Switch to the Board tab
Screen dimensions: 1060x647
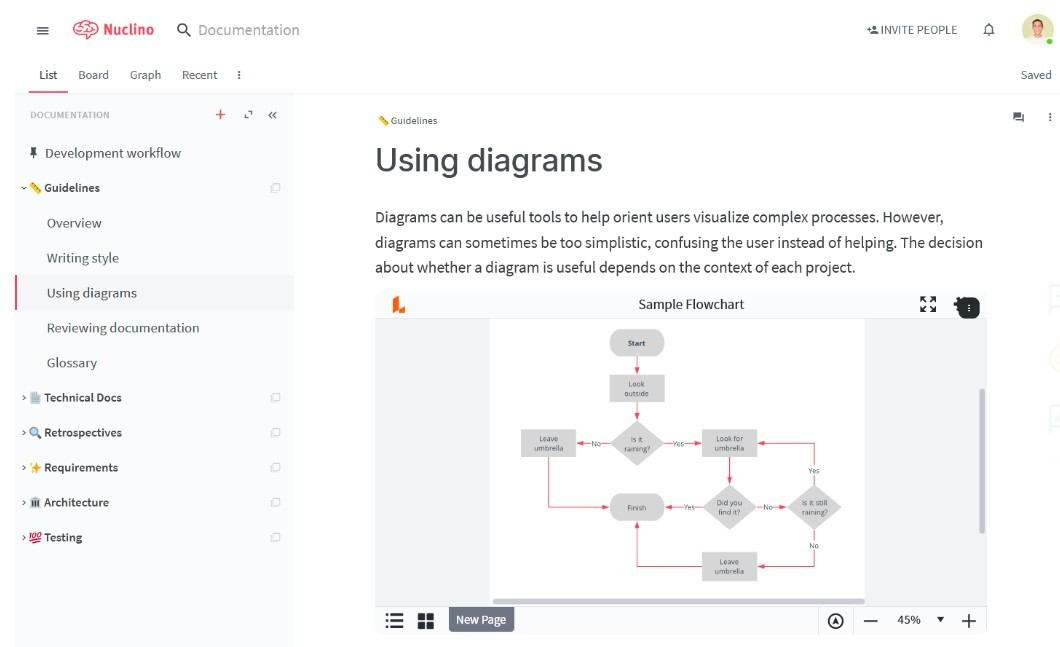(x=93, y=75)
